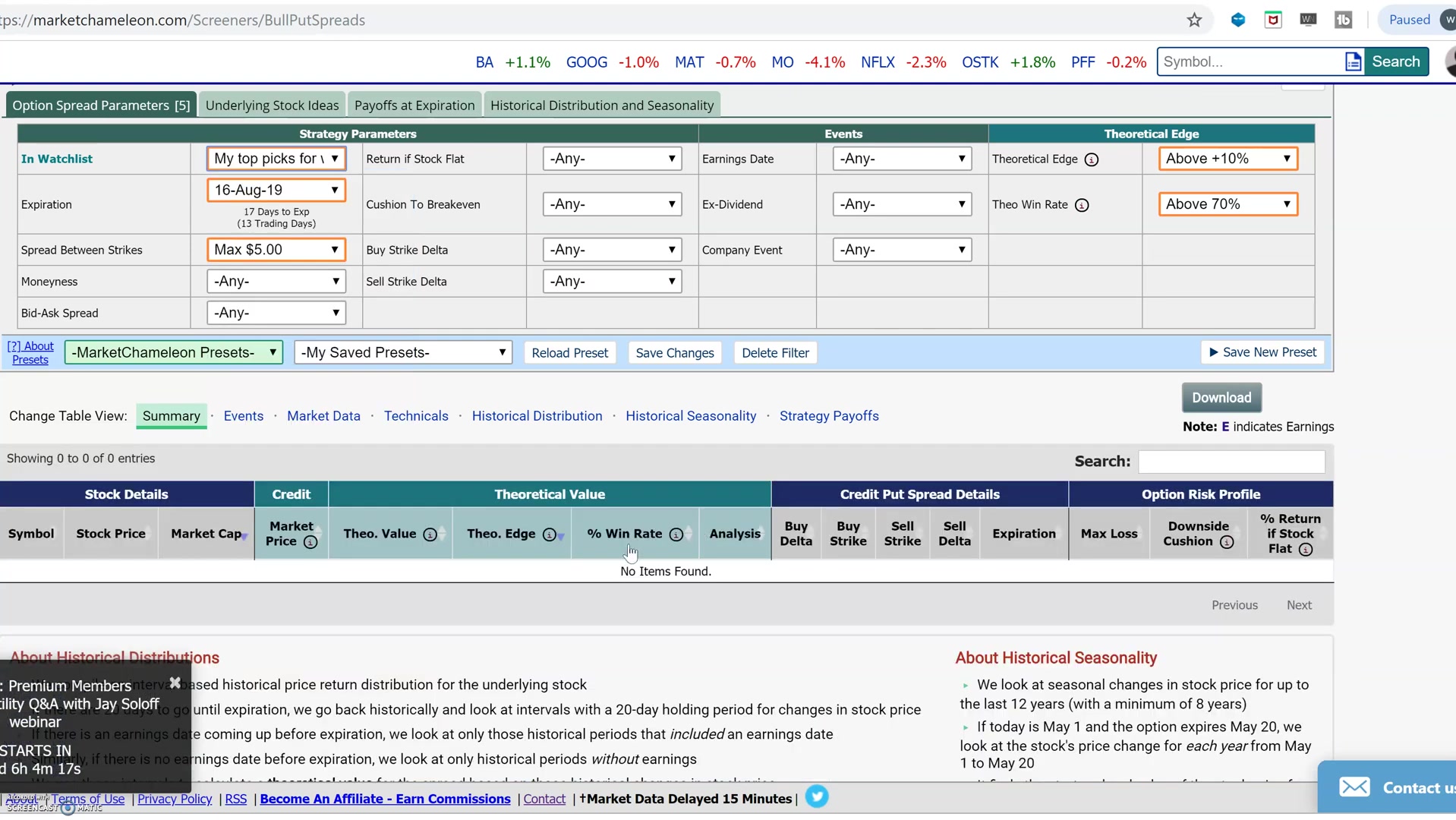Click info icon in Market Price column header
Screen dimensions: 1456x820
[310, 542]
